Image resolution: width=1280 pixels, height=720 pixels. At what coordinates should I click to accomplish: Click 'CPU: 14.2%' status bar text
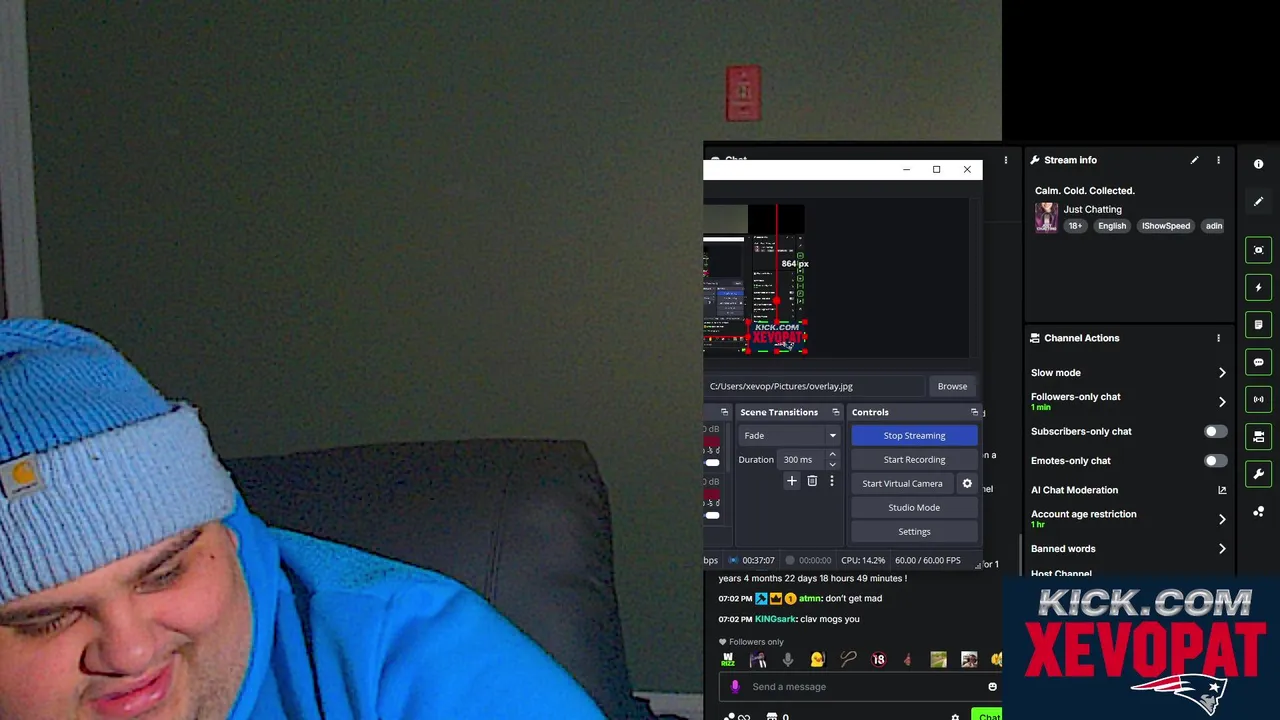tap(863, 561)
